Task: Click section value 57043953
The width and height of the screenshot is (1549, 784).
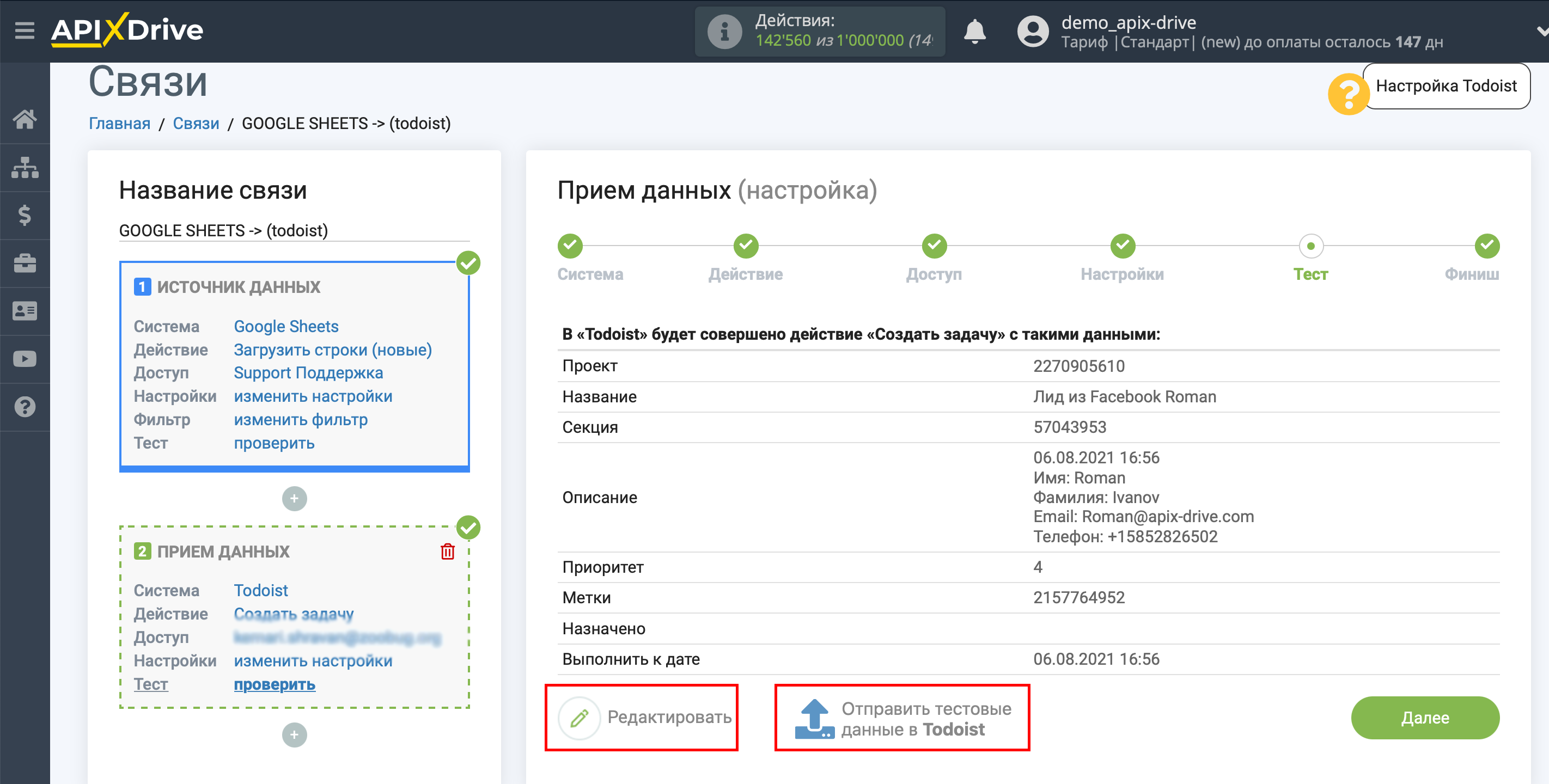Action: point(1070,427)
